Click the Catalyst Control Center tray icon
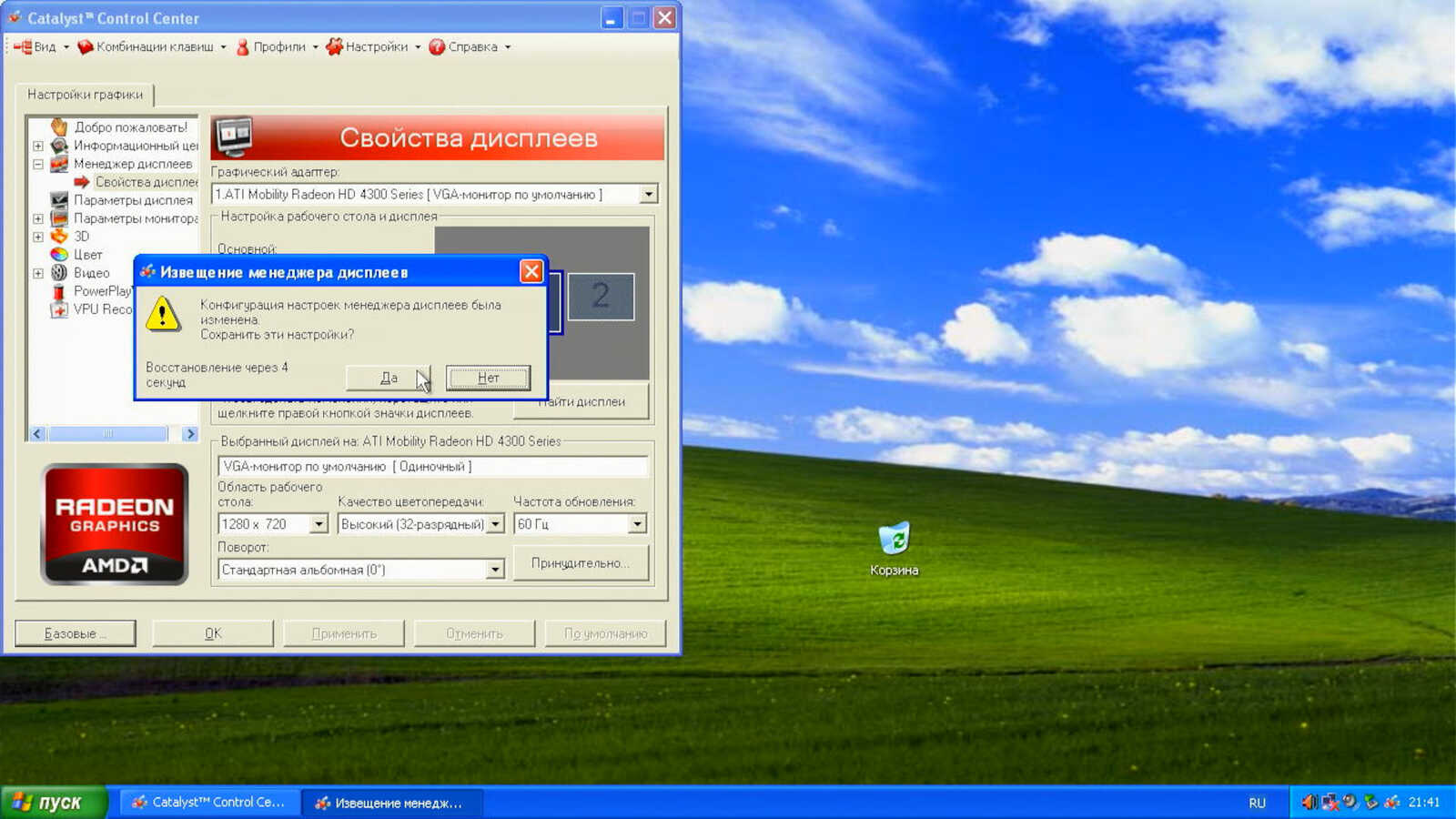 click(x=1391, y=802)
